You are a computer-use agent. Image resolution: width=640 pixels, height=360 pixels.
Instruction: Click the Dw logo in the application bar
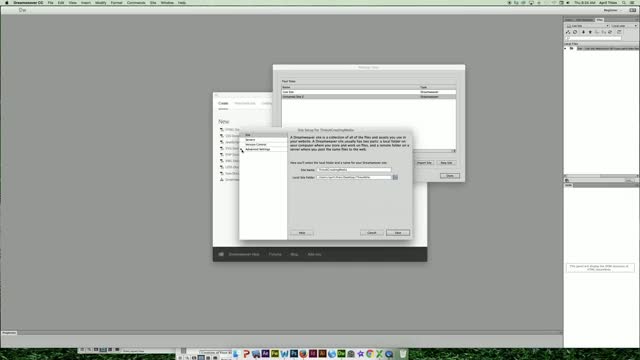click(x=22, y=10)
